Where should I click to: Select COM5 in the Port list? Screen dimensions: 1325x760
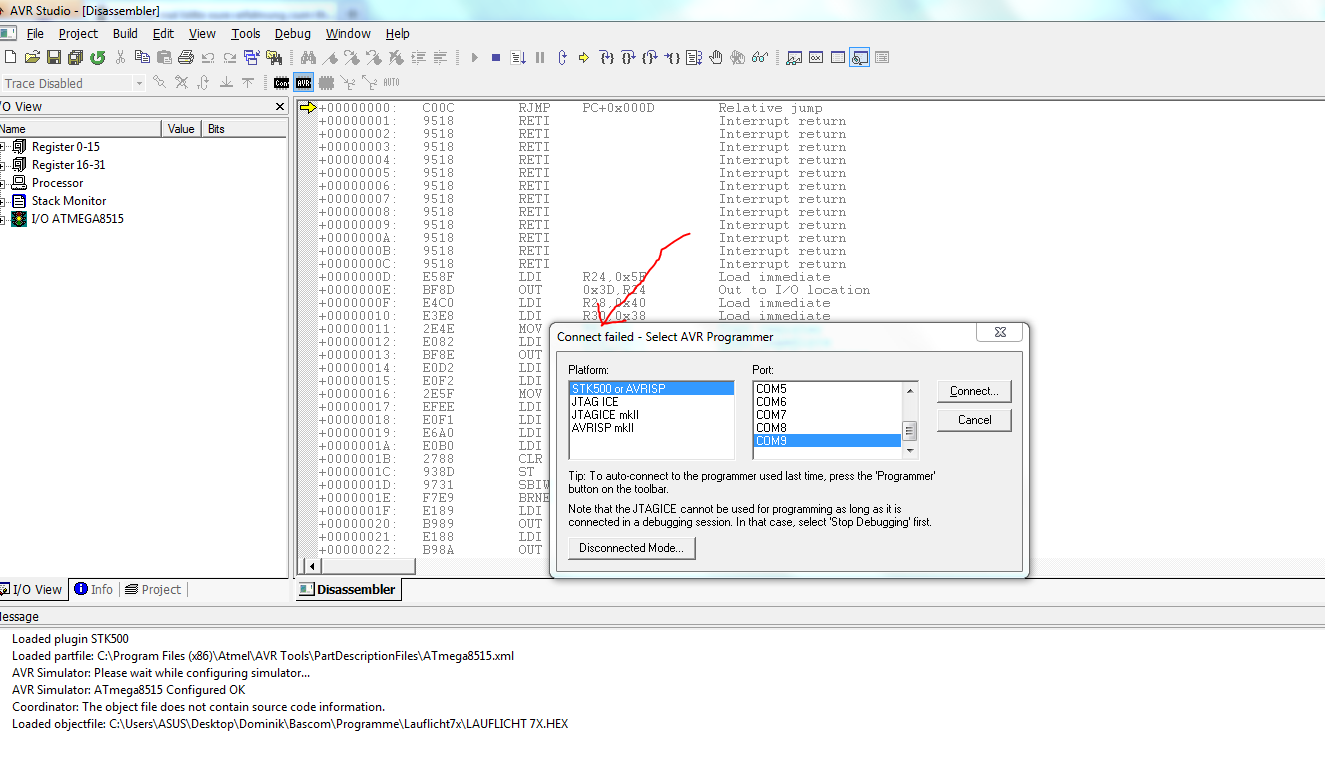(828, 389)
